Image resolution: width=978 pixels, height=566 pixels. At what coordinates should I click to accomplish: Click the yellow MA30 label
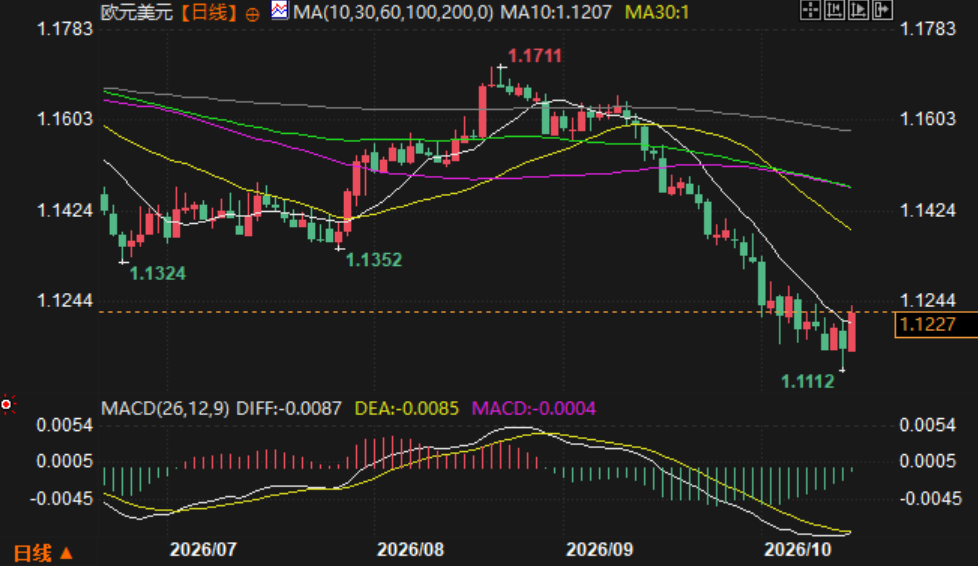(x=657, y=12)
